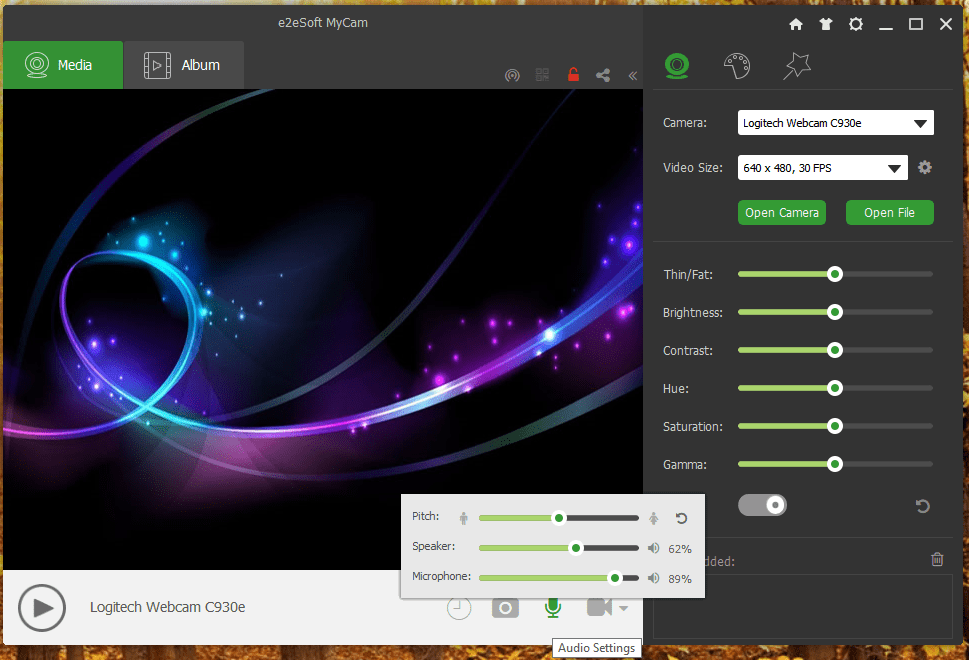This screenshot has width=969, height=660.
Task: Expand the record options dropdown arrow
Action: click(x=624, y=608)
